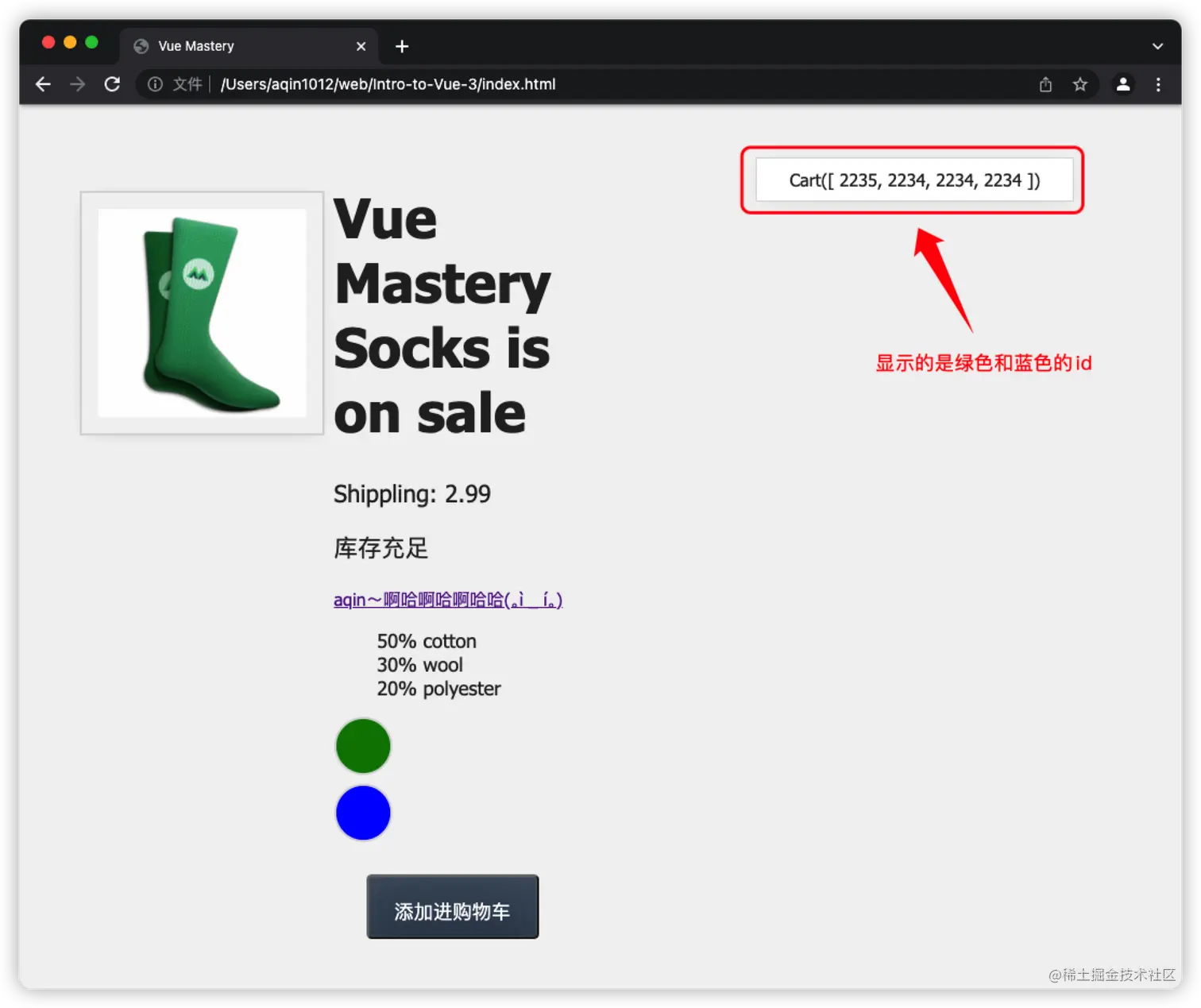The image size is (1201, 1008).
Task: Close the Vue Mastery tab
Action: pos(361,46)
